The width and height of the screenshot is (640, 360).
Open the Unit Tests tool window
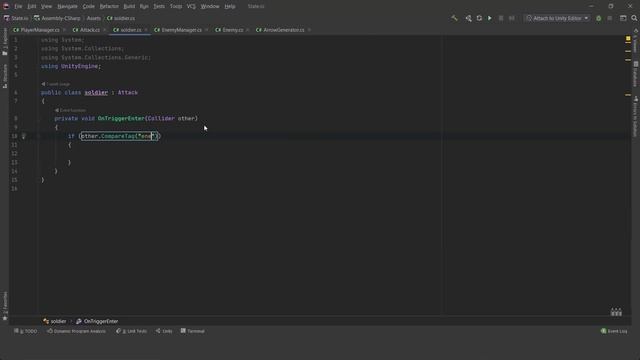coord(131,331)
